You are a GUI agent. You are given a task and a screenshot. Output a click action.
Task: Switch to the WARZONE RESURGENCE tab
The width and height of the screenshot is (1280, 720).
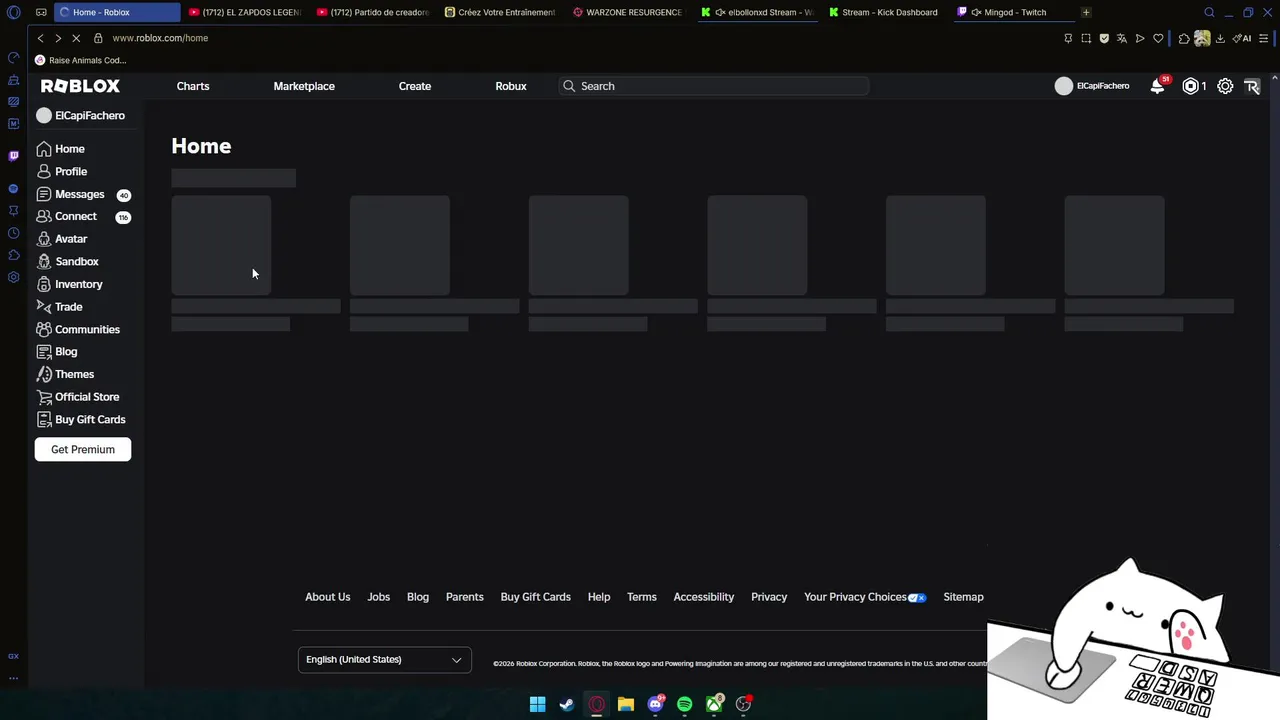pyautogui.click(x=629, y=12)
